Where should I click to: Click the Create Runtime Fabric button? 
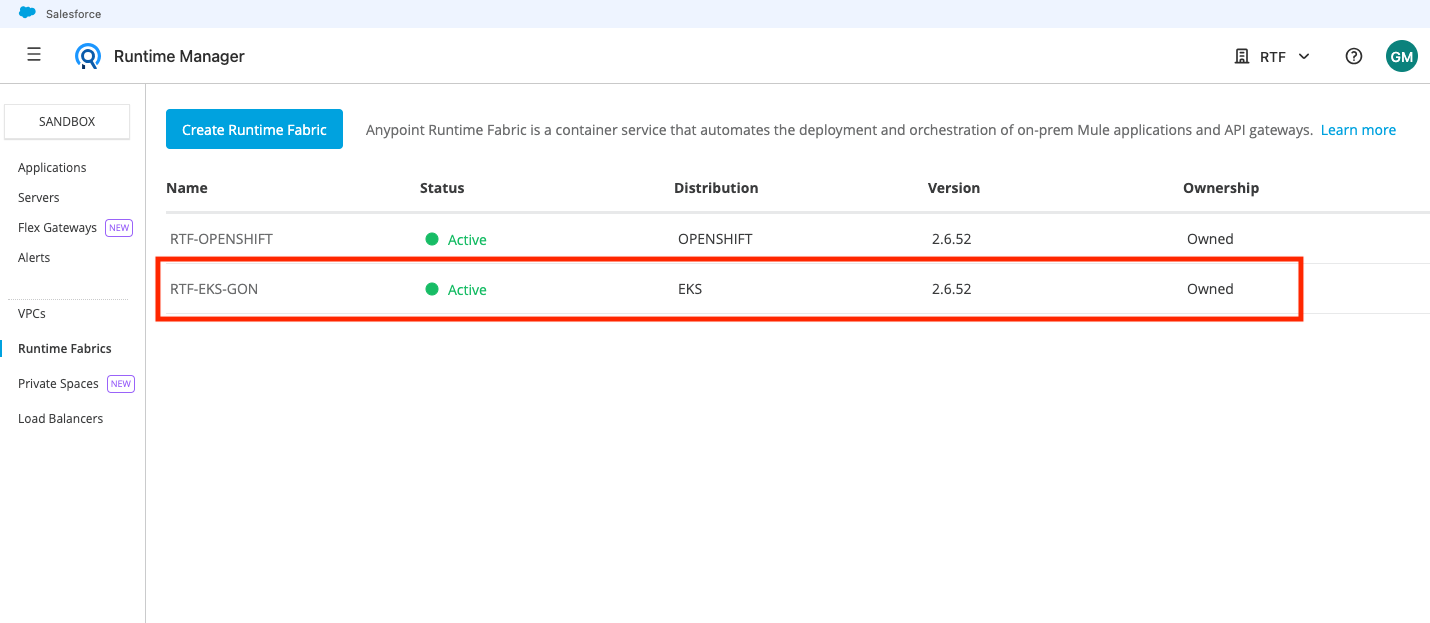254,129
